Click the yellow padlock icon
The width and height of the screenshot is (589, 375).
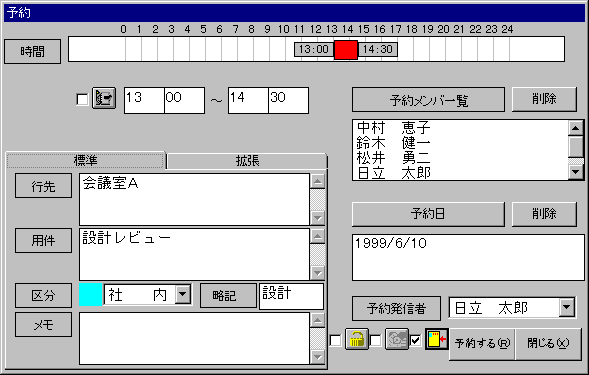[356, 339]
